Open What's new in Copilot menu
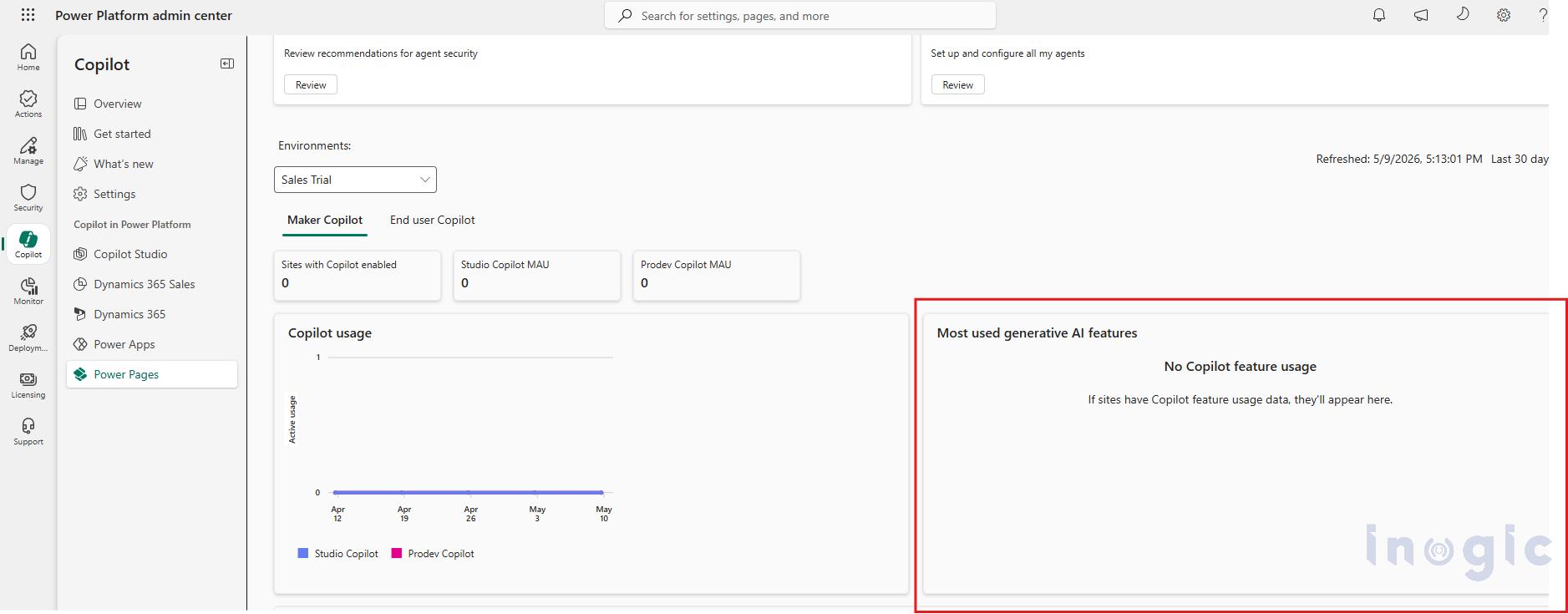 pos(152,164)
